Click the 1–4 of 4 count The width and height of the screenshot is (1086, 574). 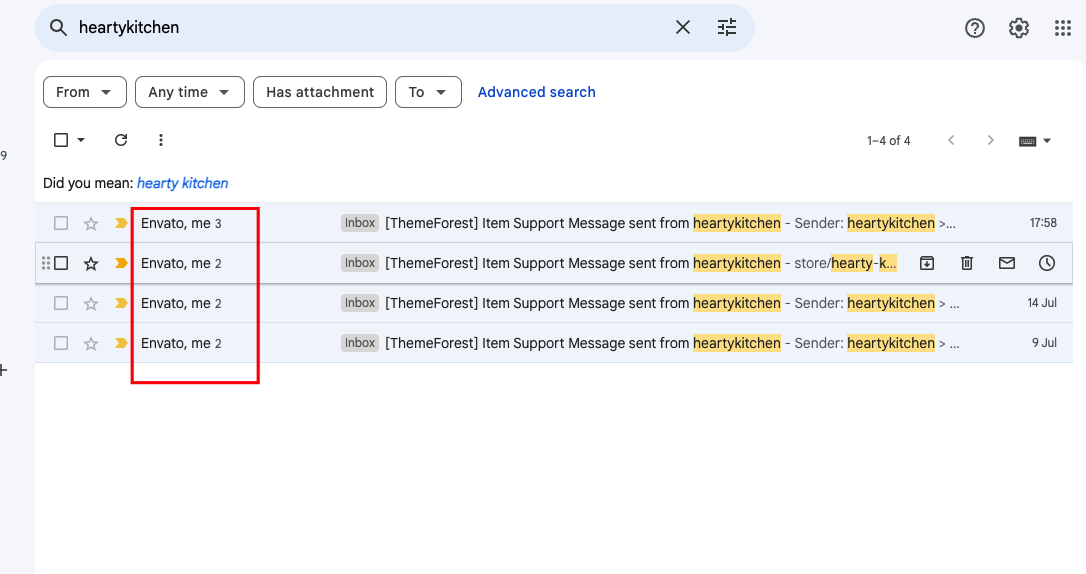pyautogui.click(x=889, y=141)
